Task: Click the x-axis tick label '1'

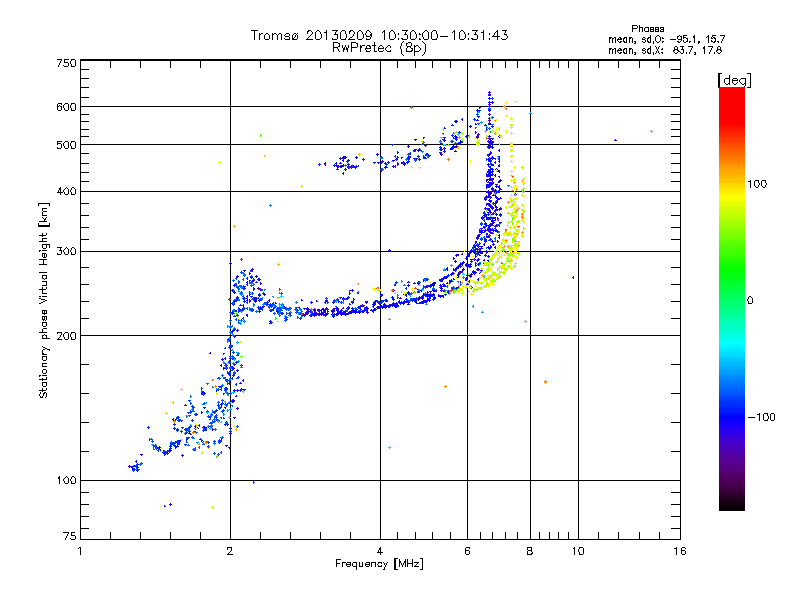Action: [x=80, y=551]
